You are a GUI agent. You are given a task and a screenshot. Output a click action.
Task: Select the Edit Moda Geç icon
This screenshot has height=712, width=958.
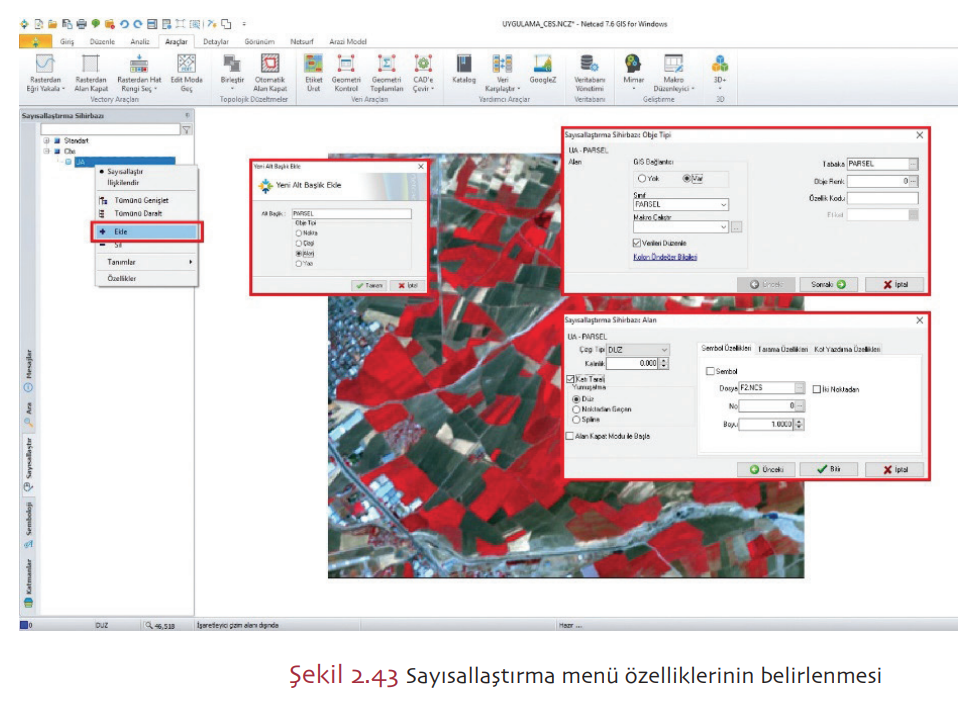pos(186,66)
